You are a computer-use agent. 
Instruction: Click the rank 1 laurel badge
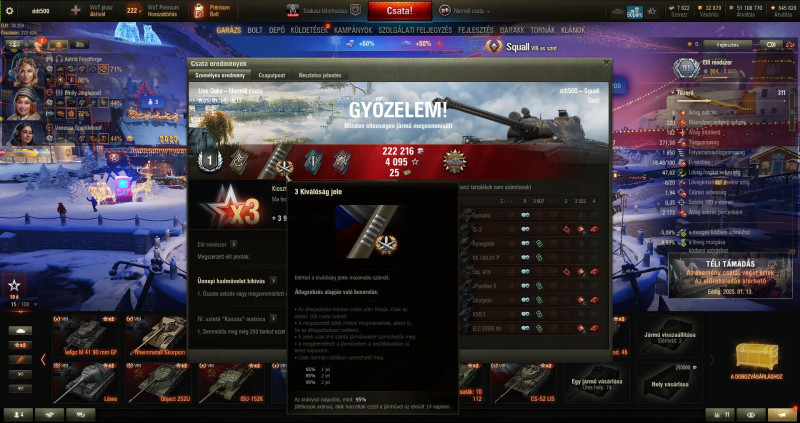(210, 162)
